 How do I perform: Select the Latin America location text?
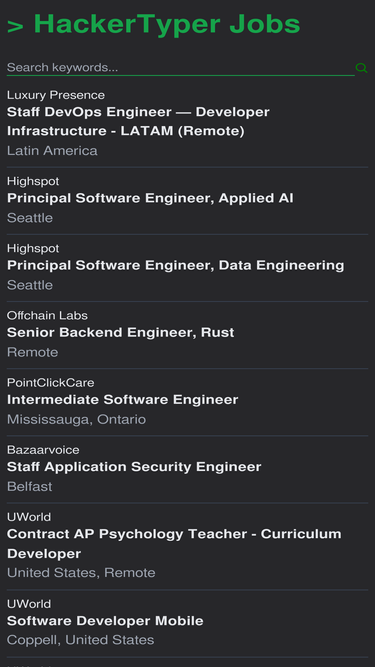pyautogui.click(x=52, y=151)
